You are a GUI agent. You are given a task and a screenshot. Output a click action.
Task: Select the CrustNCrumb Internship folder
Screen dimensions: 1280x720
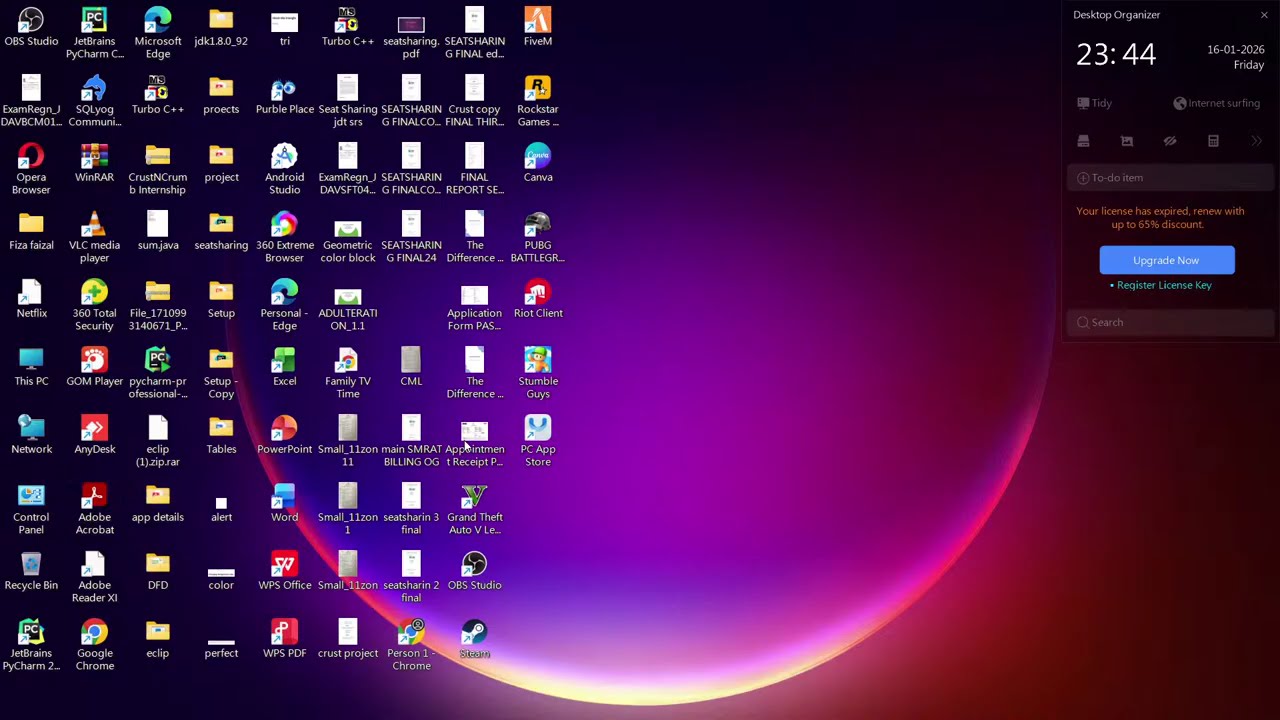[x=158, y=169]
